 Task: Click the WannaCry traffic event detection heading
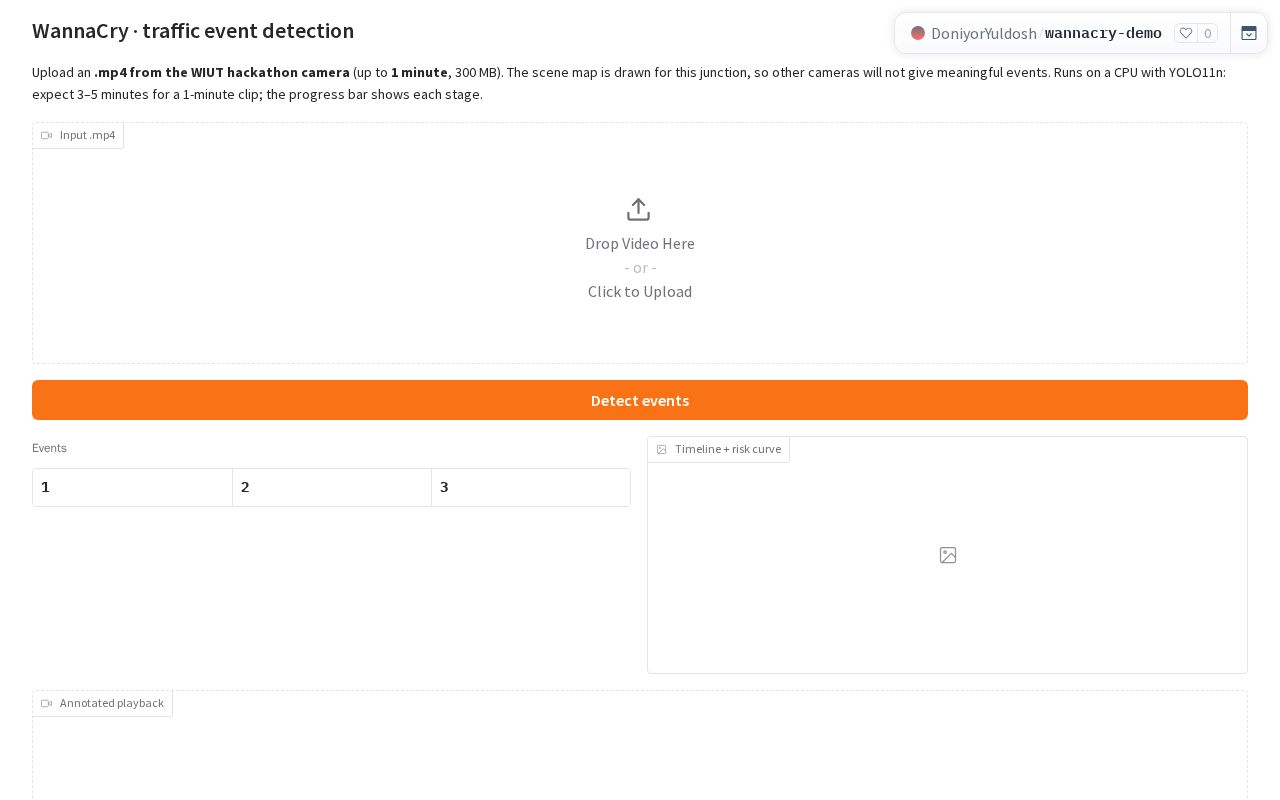coord(193,31)
